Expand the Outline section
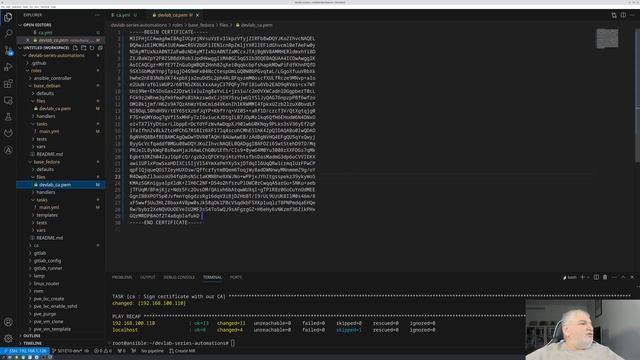 point(60,336)
